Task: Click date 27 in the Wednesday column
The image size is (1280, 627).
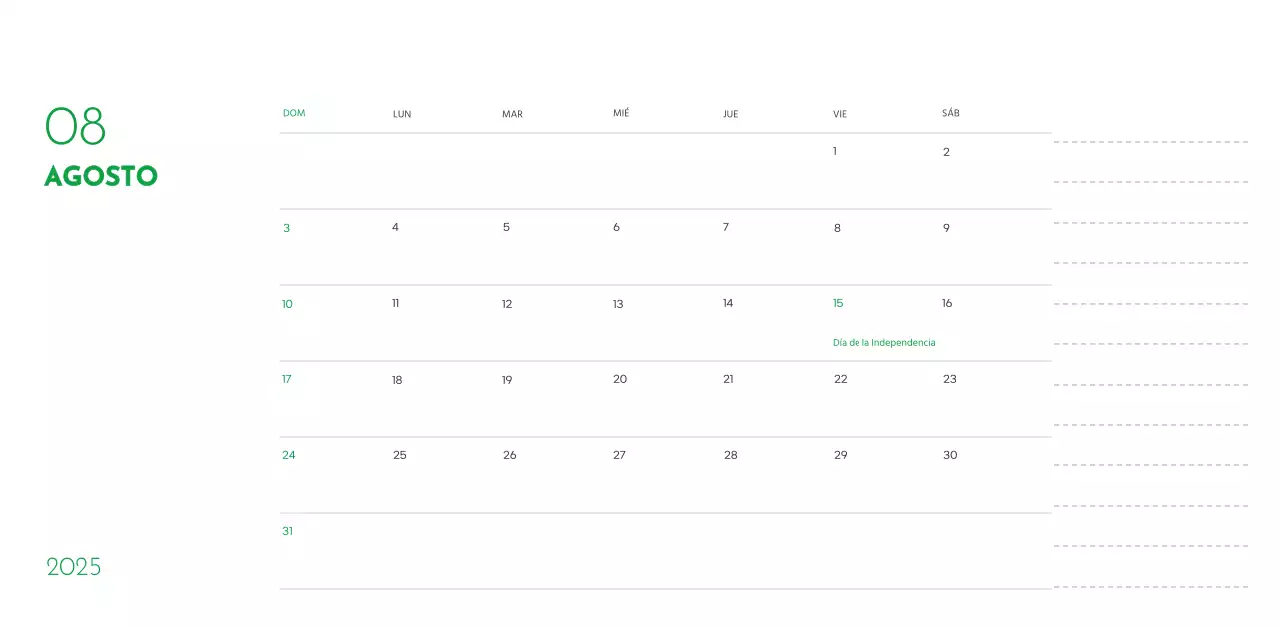Action: click(619, 455)
